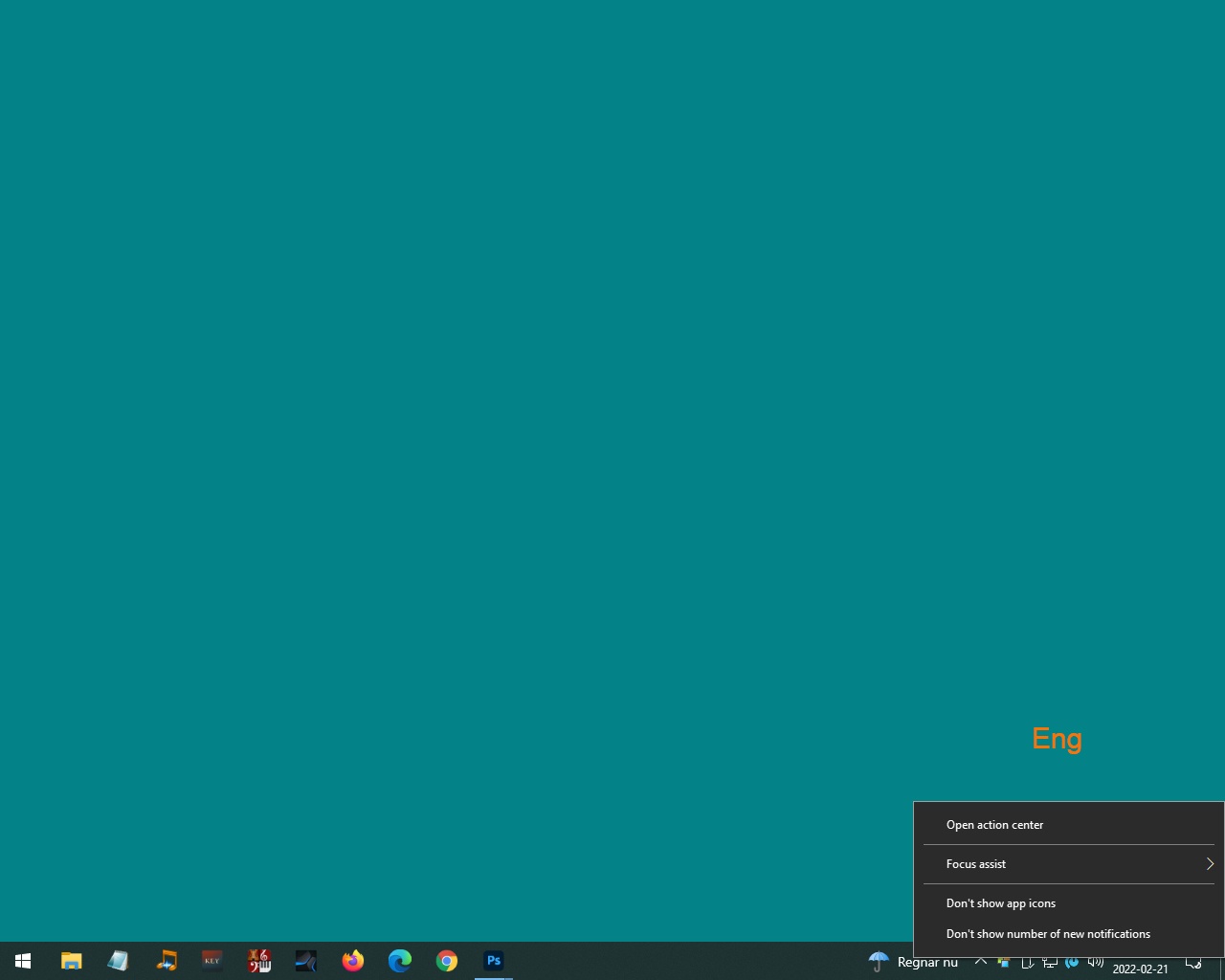This screenshot has height=980, width=1225.
Task: Switch to the Photoshop taskbar icon
Action: point(494,961)
